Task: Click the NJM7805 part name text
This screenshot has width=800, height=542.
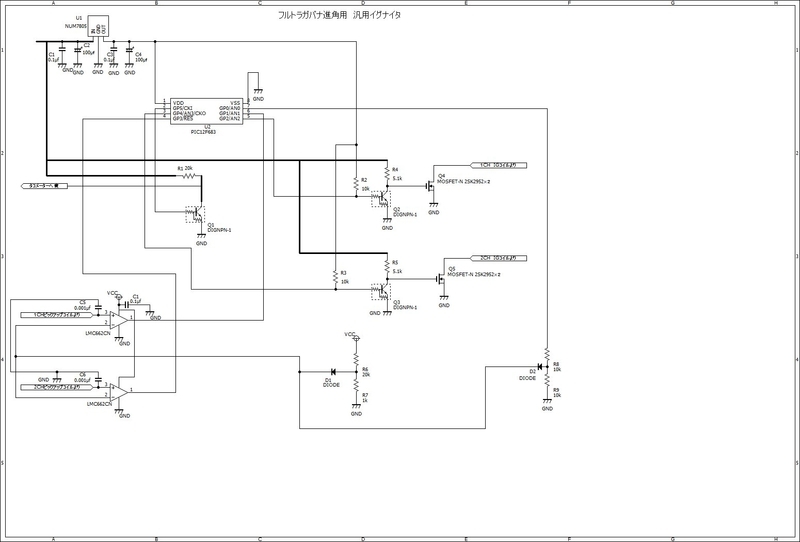Action: tap(77, 24)
